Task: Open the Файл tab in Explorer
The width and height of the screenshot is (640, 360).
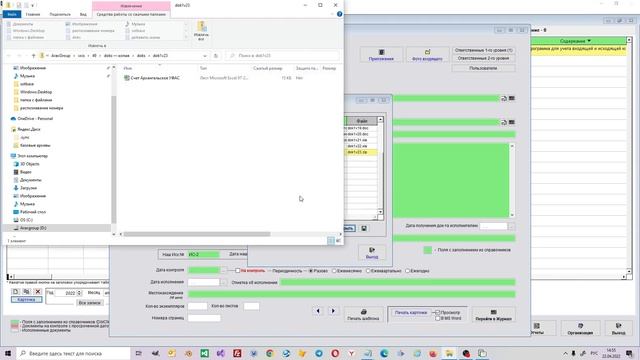Action: 12,14
